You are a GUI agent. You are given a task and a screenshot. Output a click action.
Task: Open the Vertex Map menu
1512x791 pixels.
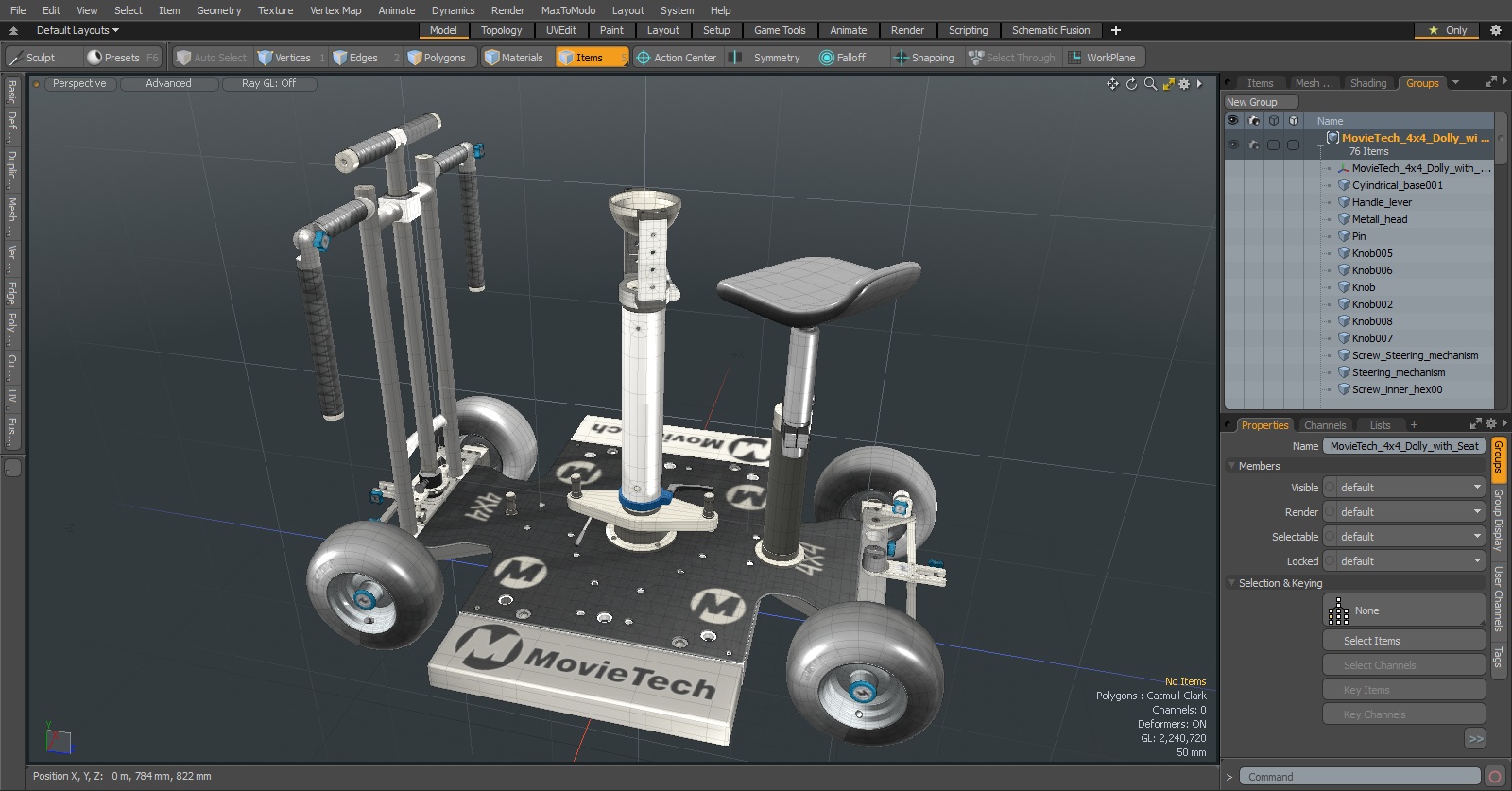point(335,10)
